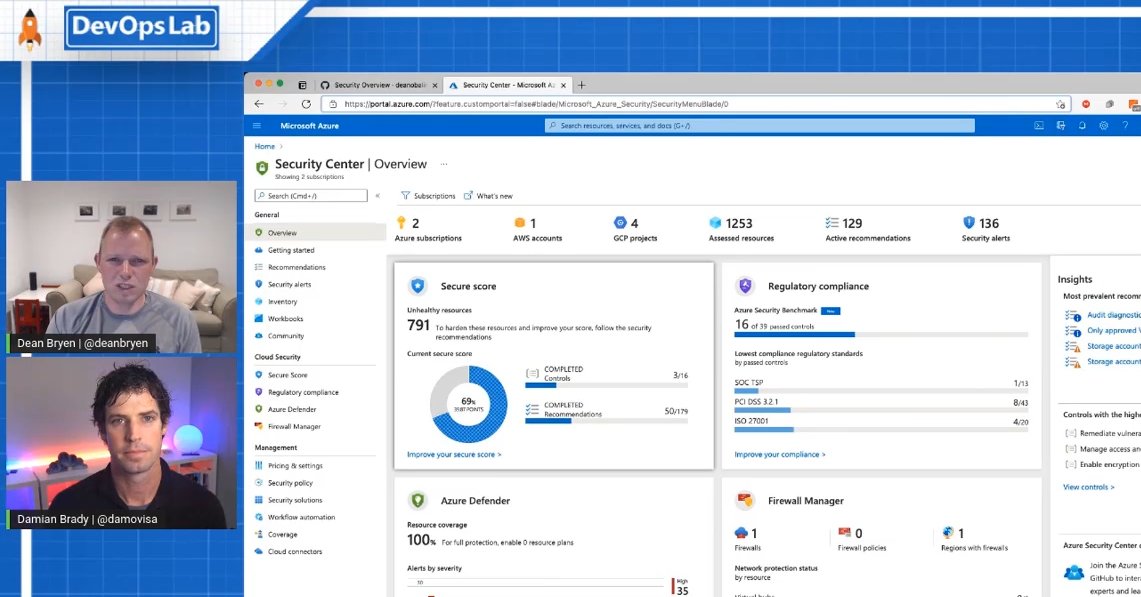Collapse the left navigation menu chevron
The height and width of the screenshot is (597, 1141).
377,196
